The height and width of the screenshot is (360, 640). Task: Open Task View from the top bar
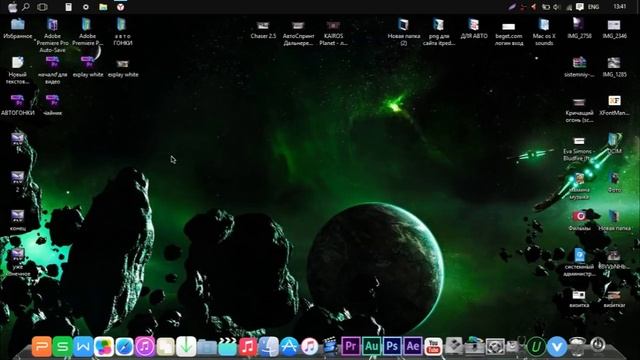42,7
